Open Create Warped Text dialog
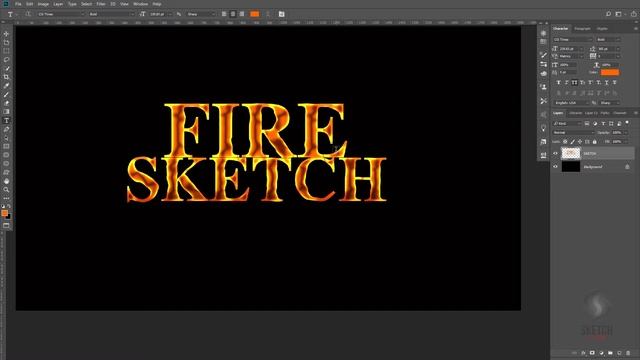Viewport: 640px width, 360px height. [268, 14]
